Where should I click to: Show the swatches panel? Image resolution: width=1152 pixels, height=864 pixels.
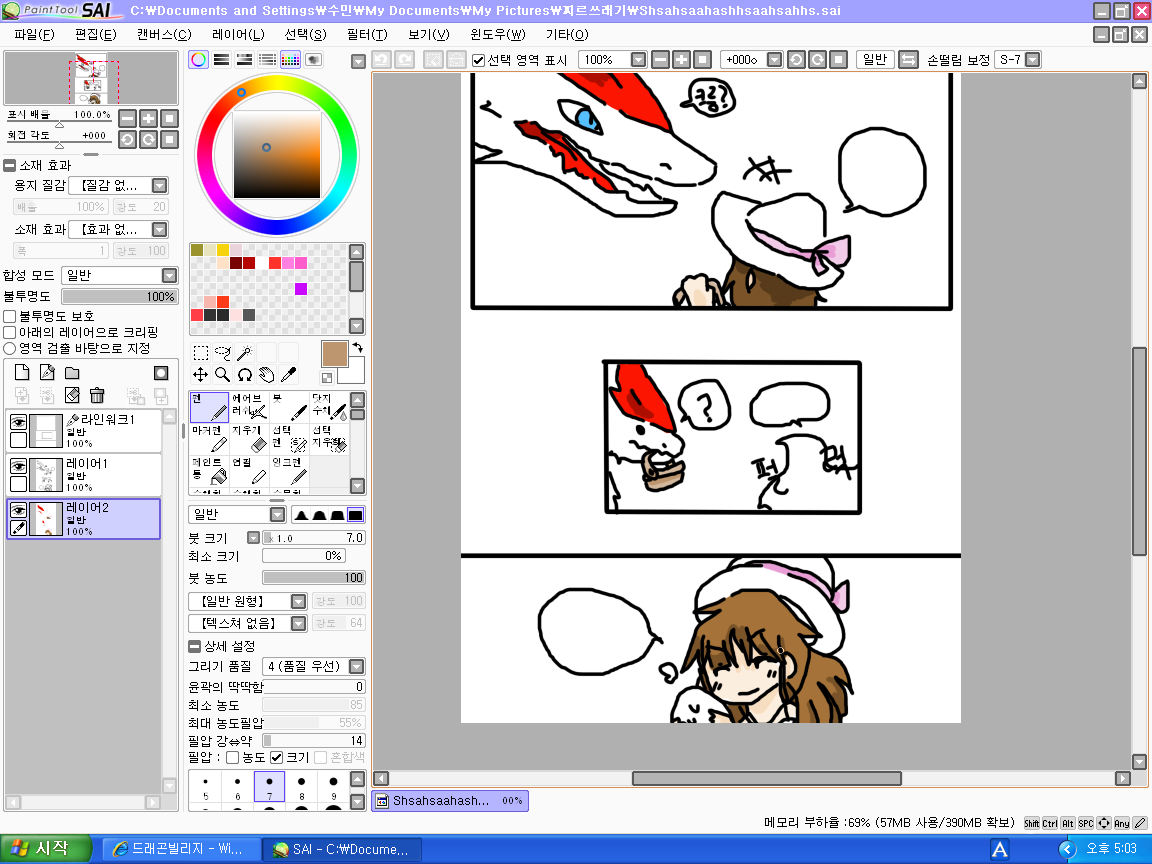(x=290, y=60)
